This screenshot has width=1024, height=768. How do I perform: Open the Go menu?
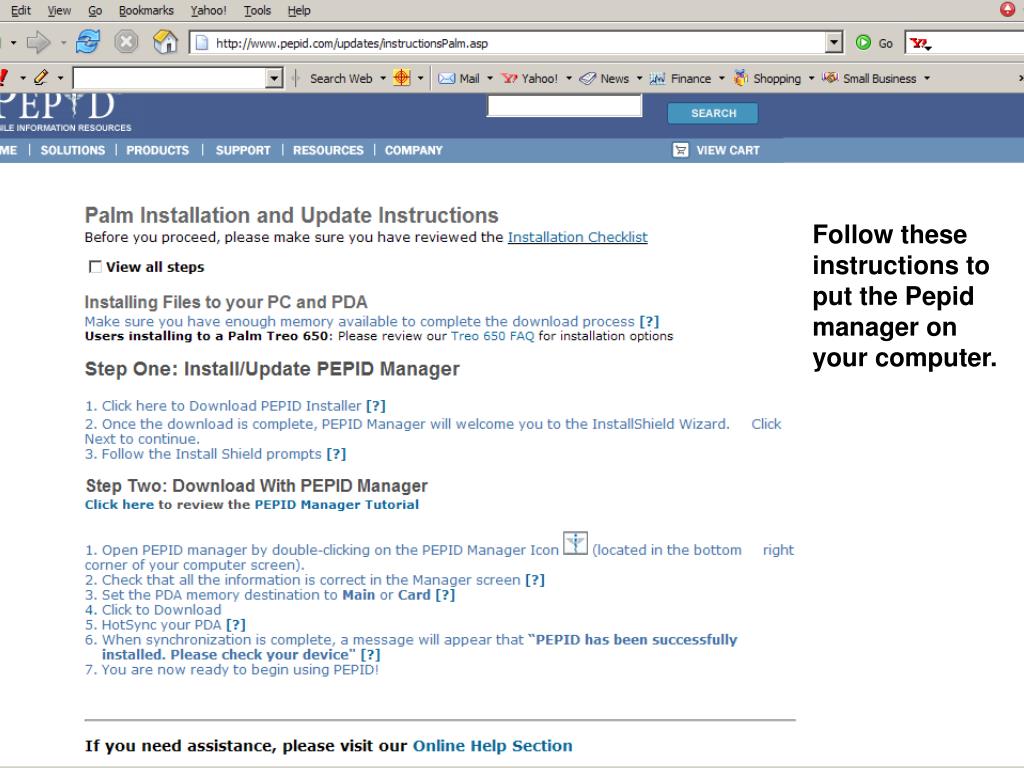coord(95,10)
